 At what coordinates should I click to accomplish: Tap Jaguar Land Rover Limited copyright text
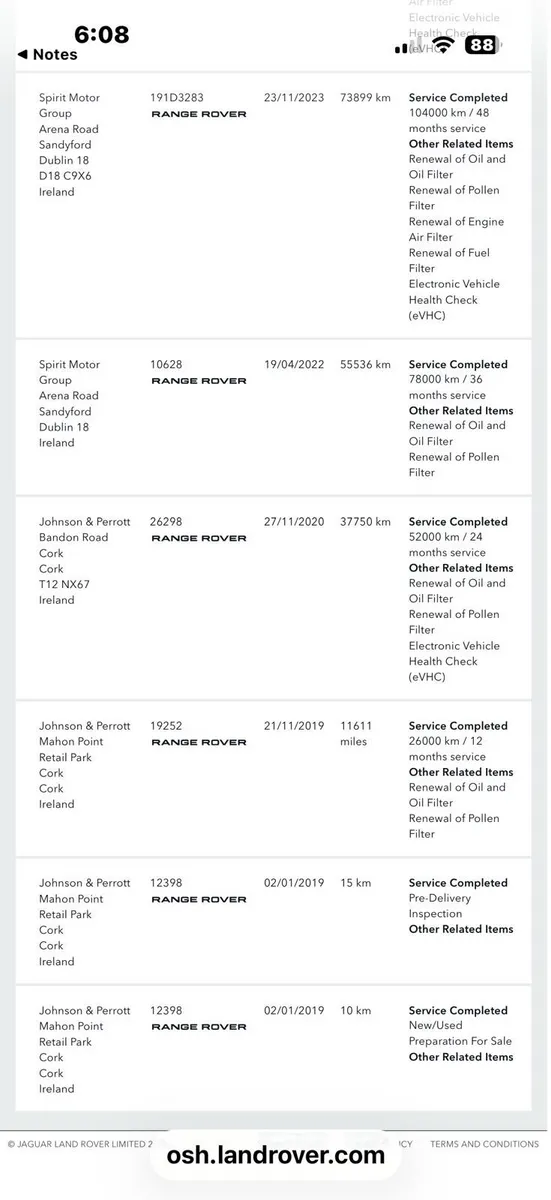(x=80, y=1143)
